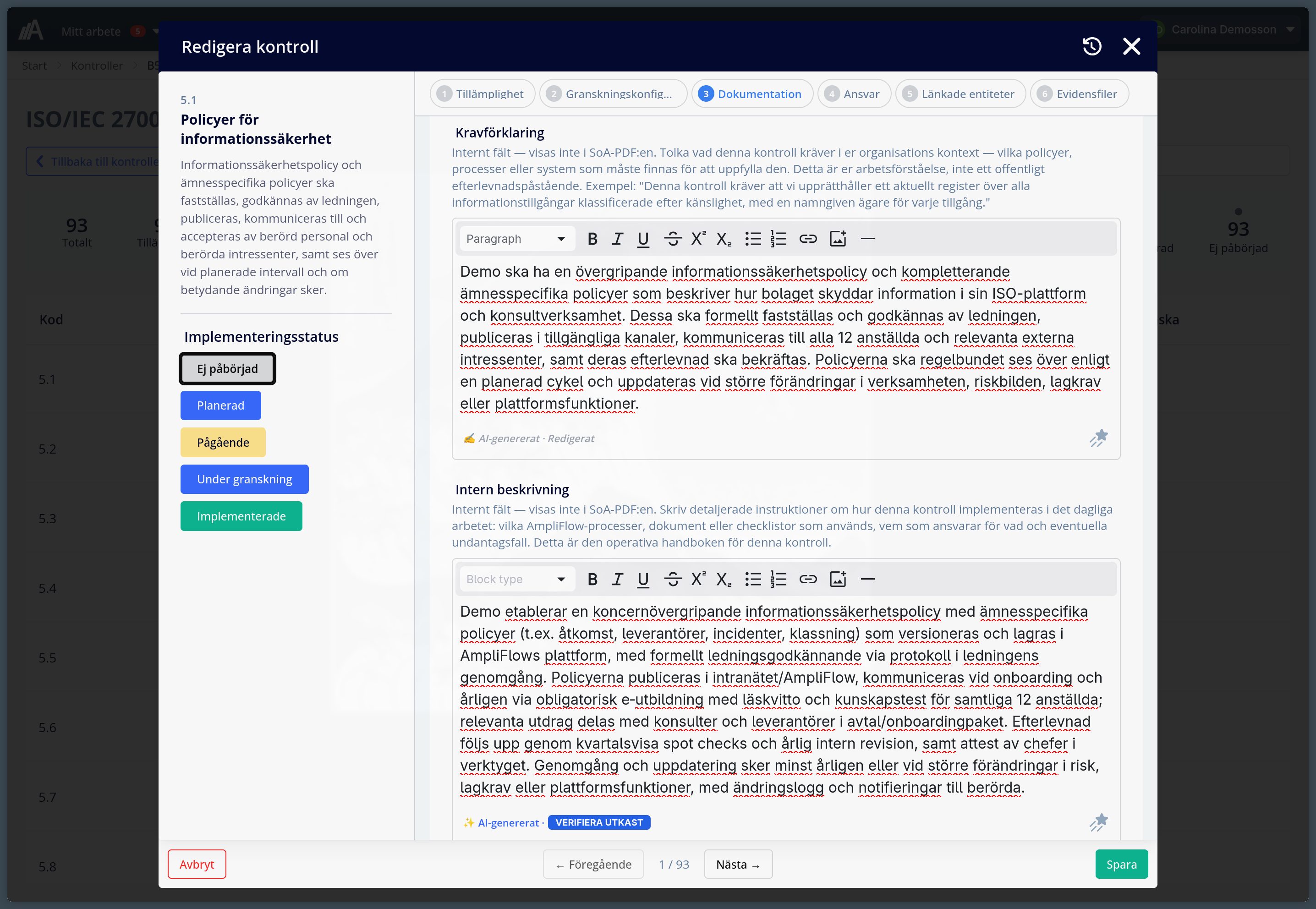
Task: Open version history in the dialog header
Action: tap(1091, 46)
